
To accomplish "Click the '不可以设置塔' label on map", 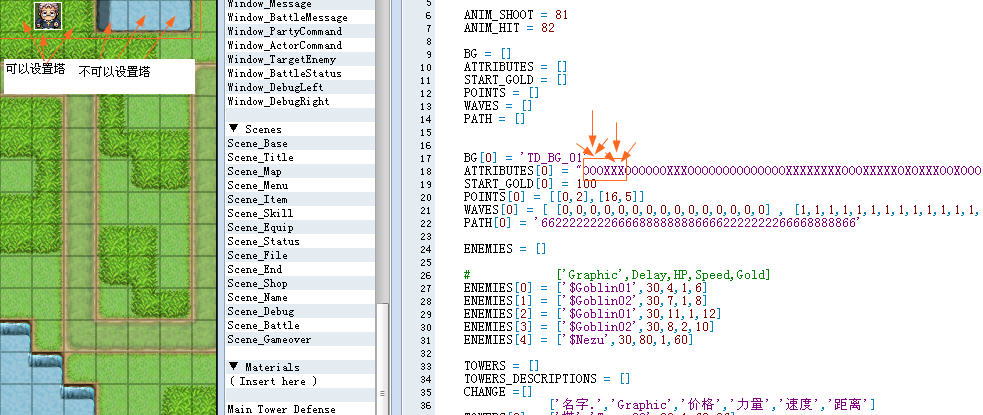I will [115, 71].
